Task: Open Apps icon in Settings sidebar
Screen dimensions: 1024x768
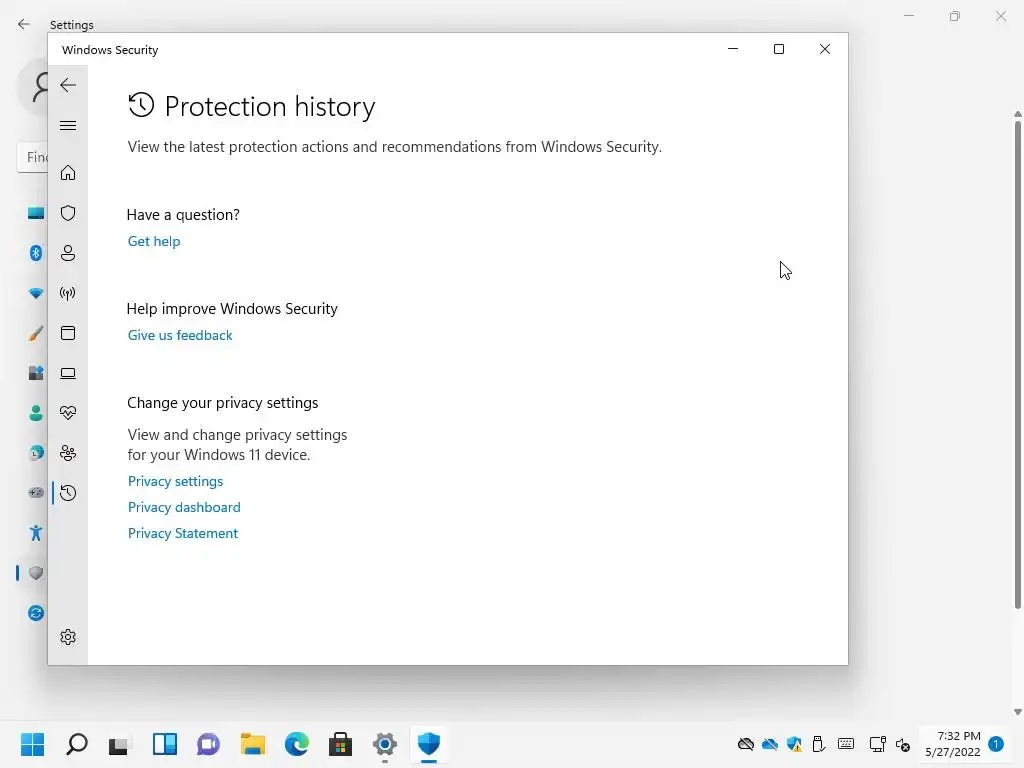Action: tap(36, 373)
